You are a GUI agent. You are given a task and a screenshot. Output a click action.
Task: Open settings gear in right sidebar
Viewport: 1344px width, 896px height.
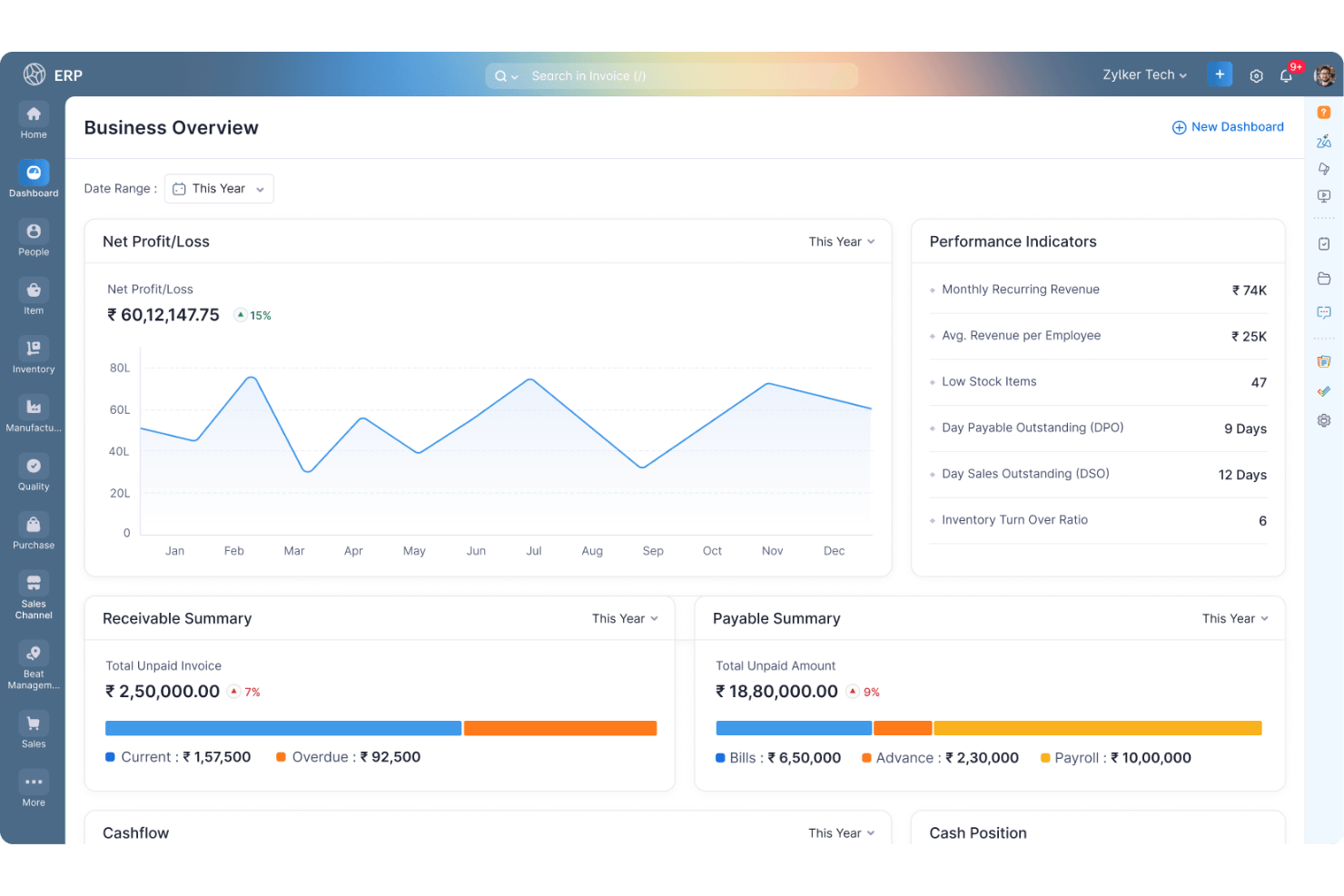tap(1324, 420)
